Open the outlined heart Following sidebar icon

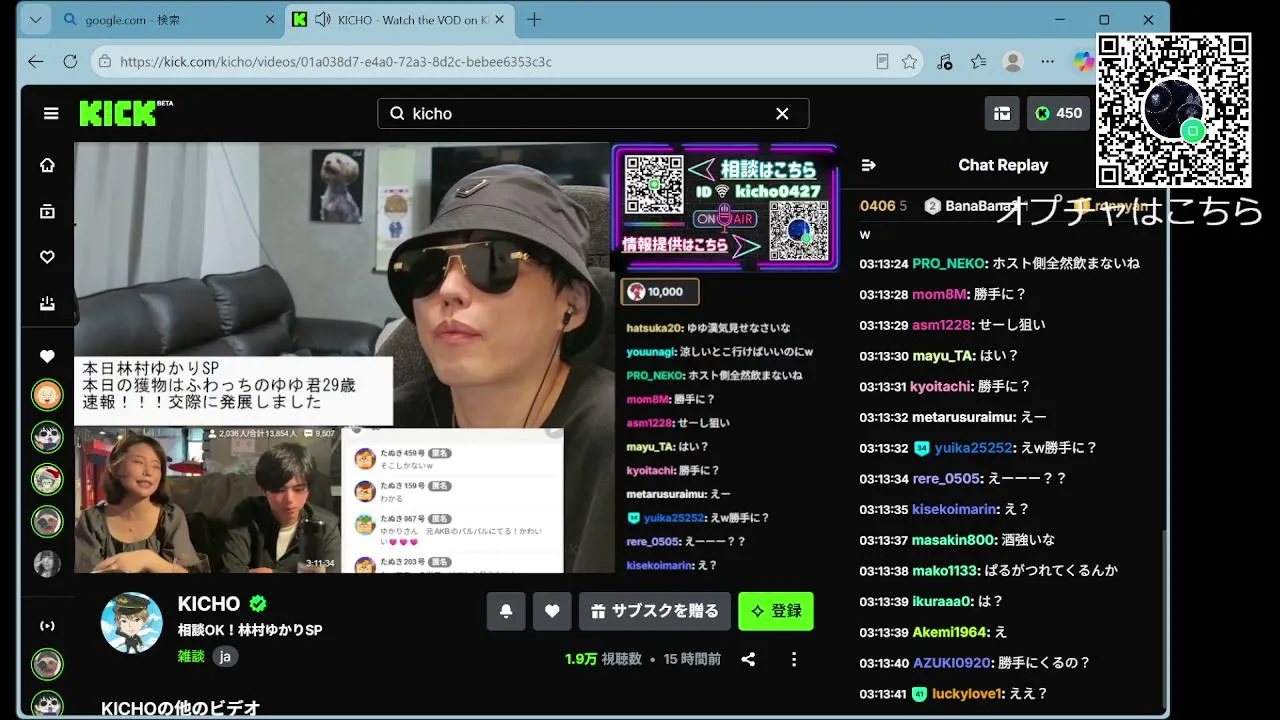[47, 257]
